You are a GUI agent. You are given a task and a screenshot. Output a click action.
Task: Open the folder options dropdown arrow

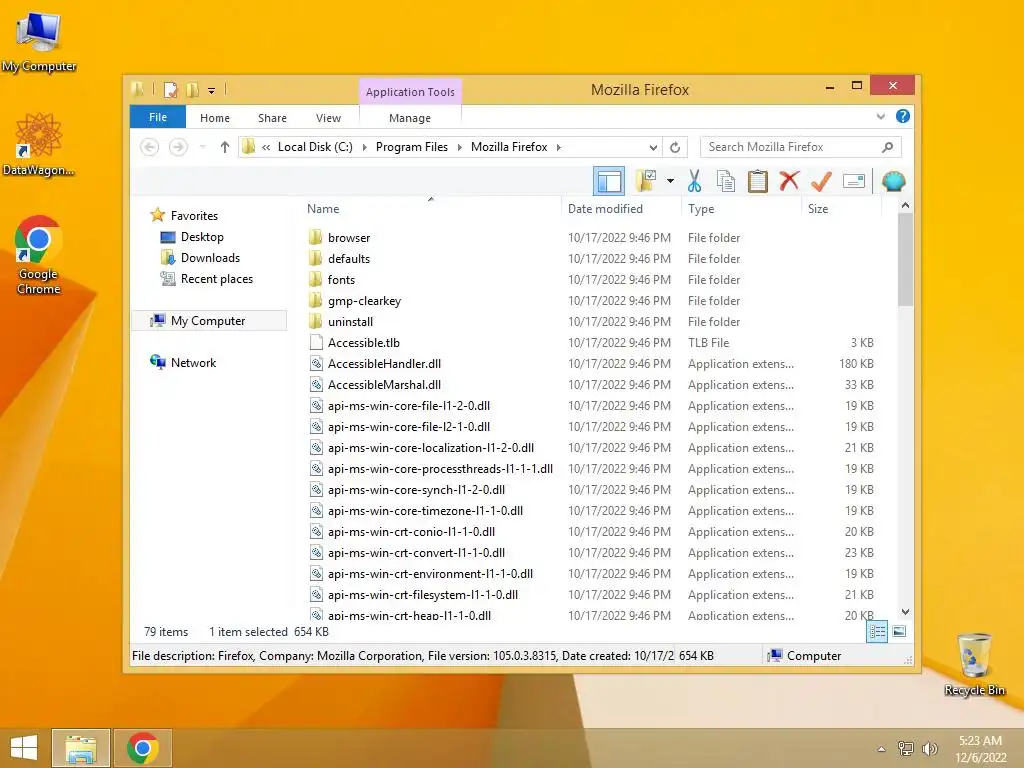[x=670, y=181]
